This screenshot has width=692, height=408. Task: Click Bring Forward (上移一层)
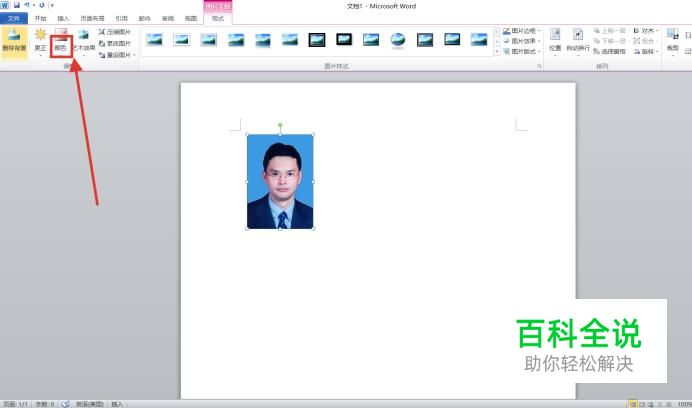coord(610,31)
